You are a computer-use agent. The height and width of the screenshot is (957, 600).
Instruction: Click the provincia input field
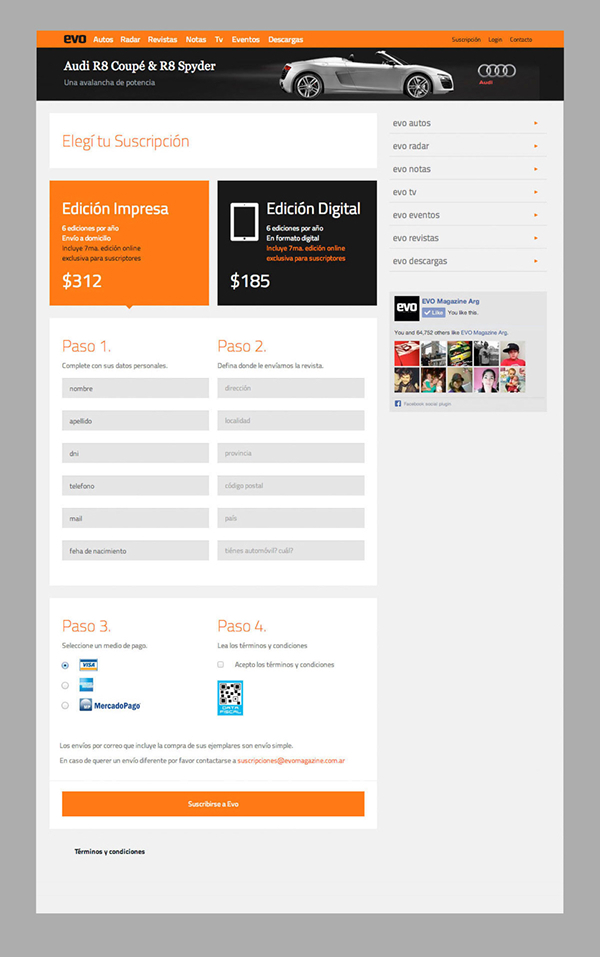click(291, 453)
